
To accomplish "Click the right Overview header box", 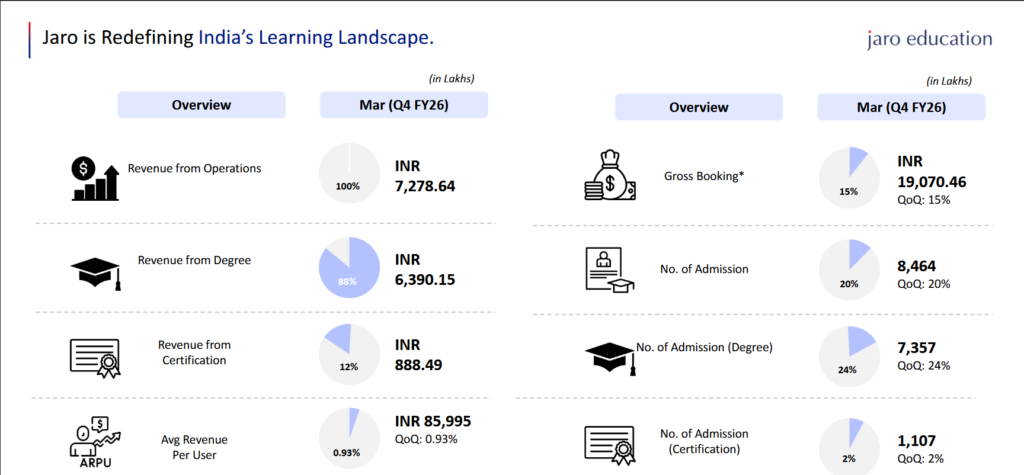I will (699, 107).
